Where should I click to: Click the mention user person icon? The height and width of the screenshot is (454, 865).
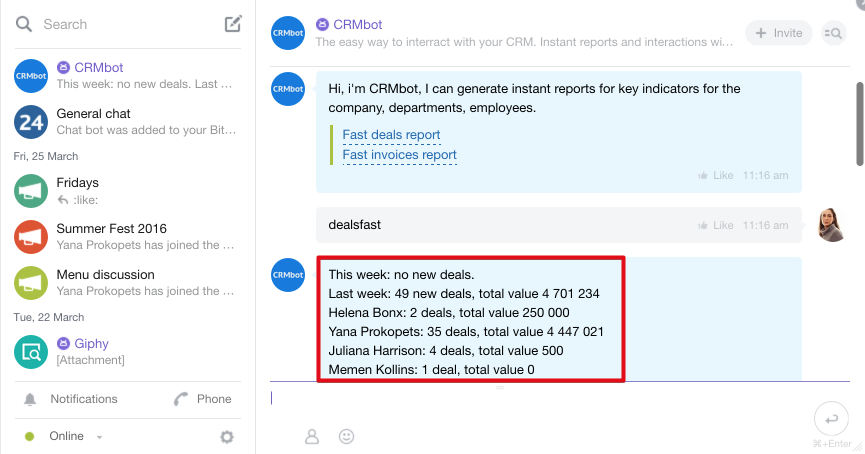coord(312,436)
